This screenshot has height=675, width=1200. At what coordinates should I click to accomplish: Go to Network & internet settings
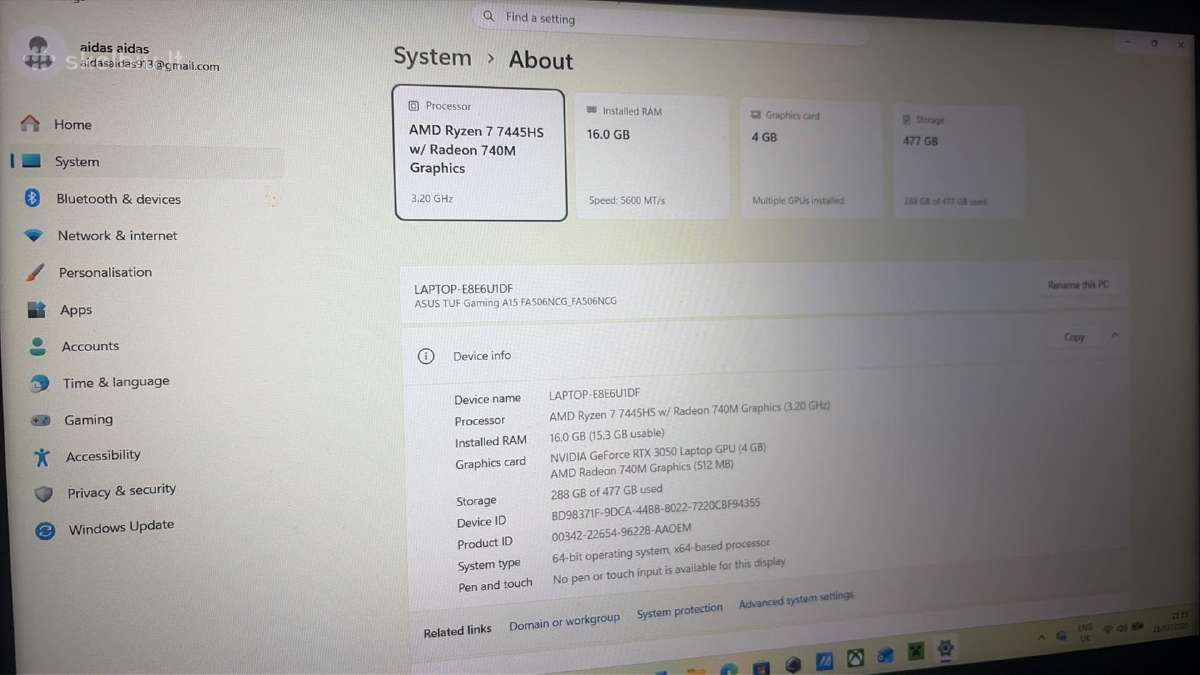[117, 236]
